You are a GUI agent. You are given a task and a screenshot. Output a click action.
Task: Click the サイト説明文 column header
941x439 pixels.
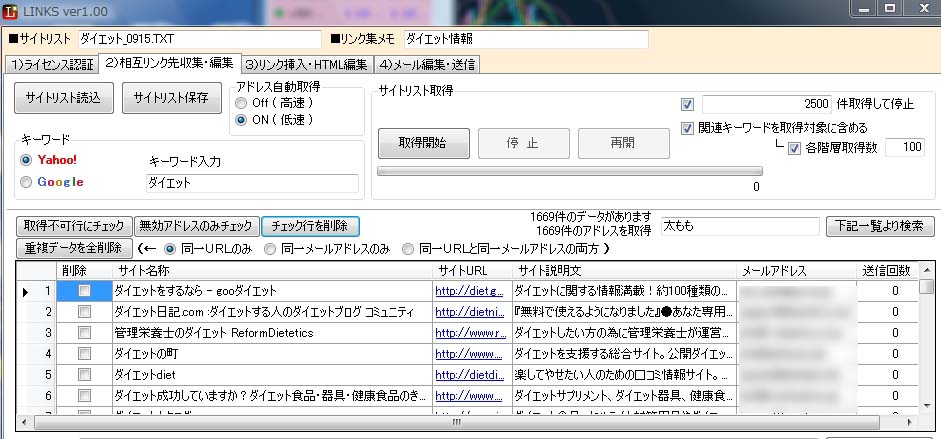pyautogui.click(x=625, y=271)
